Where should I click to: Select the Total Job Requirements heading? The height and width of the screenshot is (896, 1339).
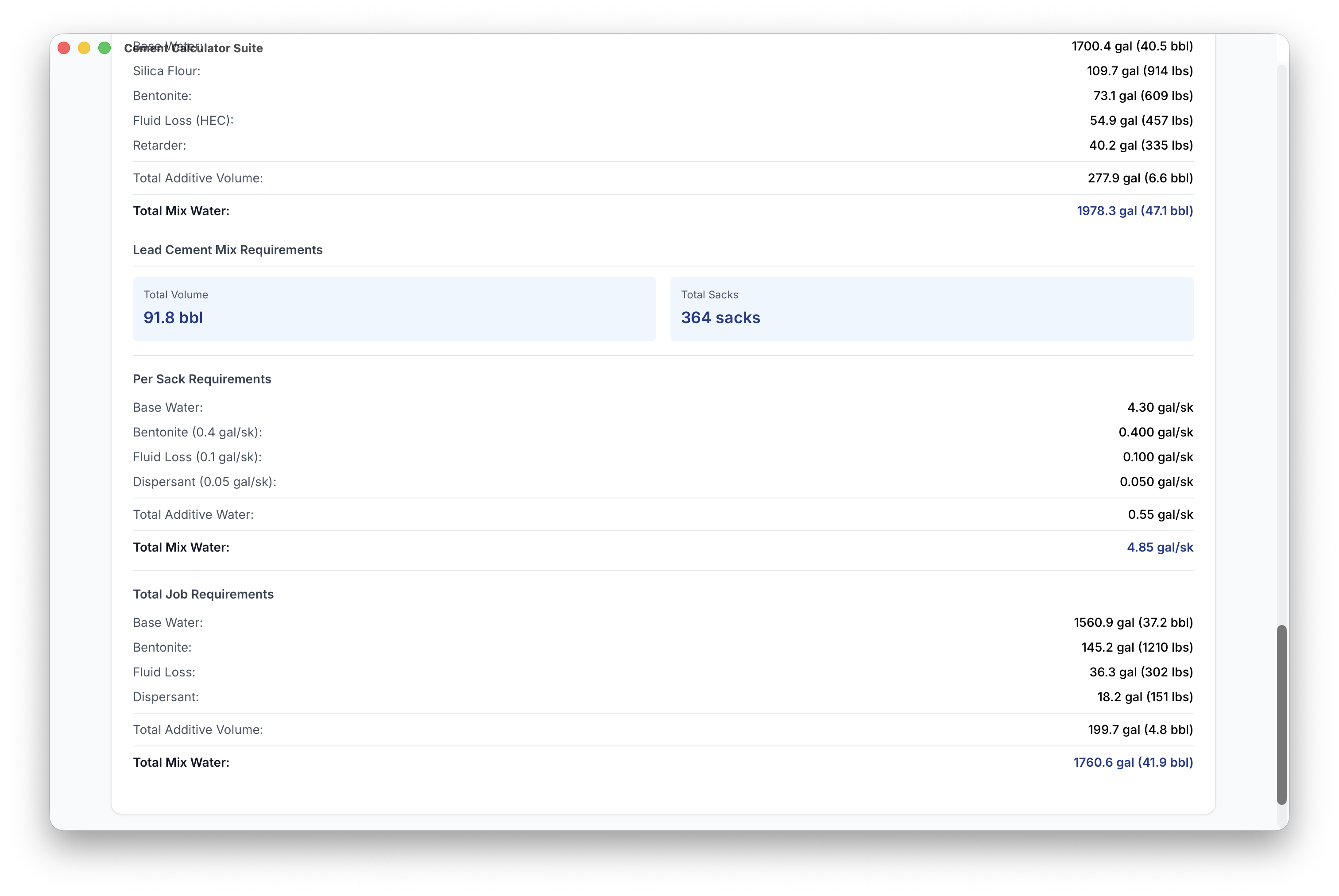point(203,594)
